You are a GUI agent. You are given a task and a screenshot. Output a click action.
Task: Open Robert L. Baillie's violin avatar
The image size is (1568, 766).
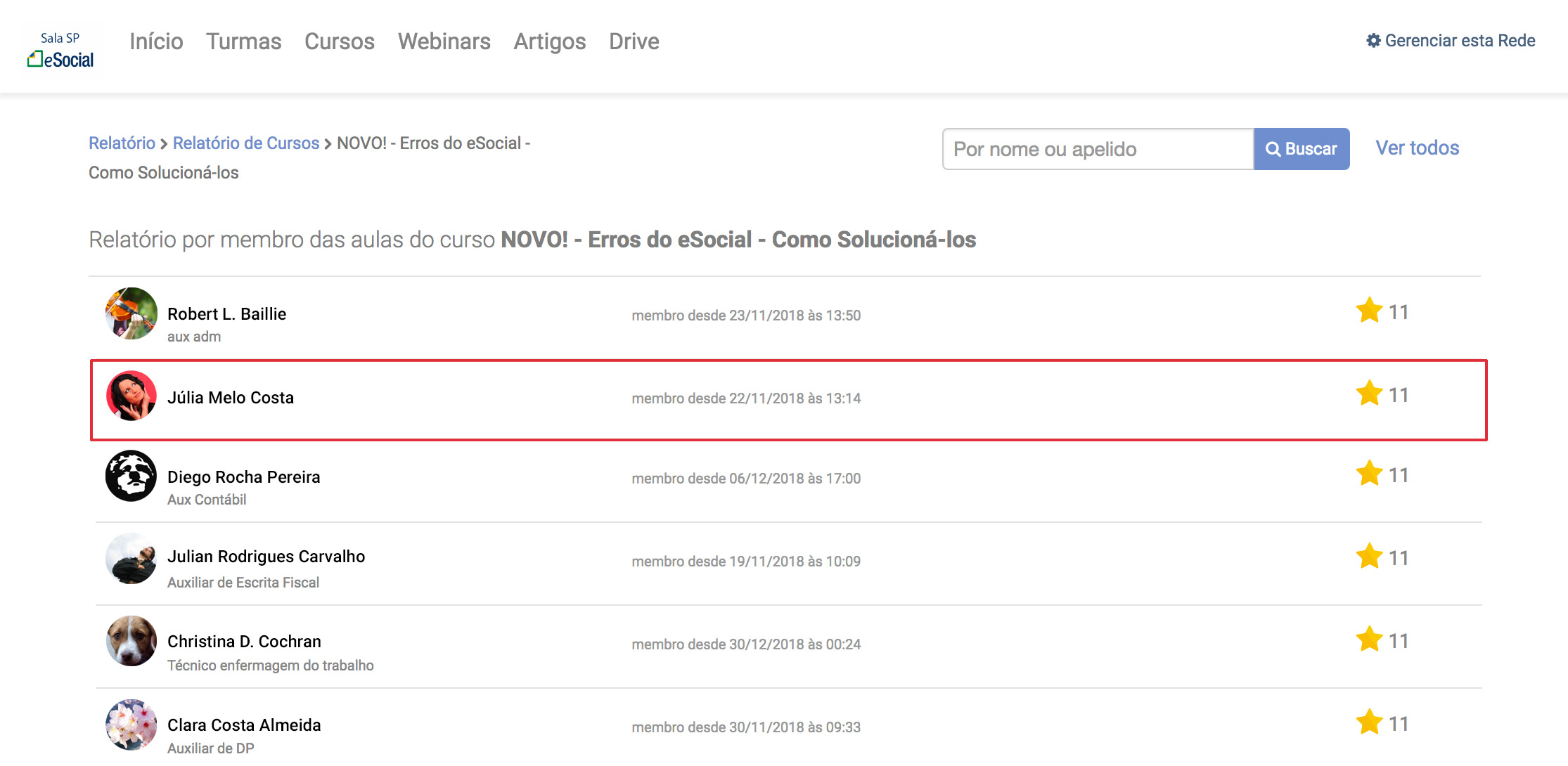pyautogui.click(x=131, y=313)
